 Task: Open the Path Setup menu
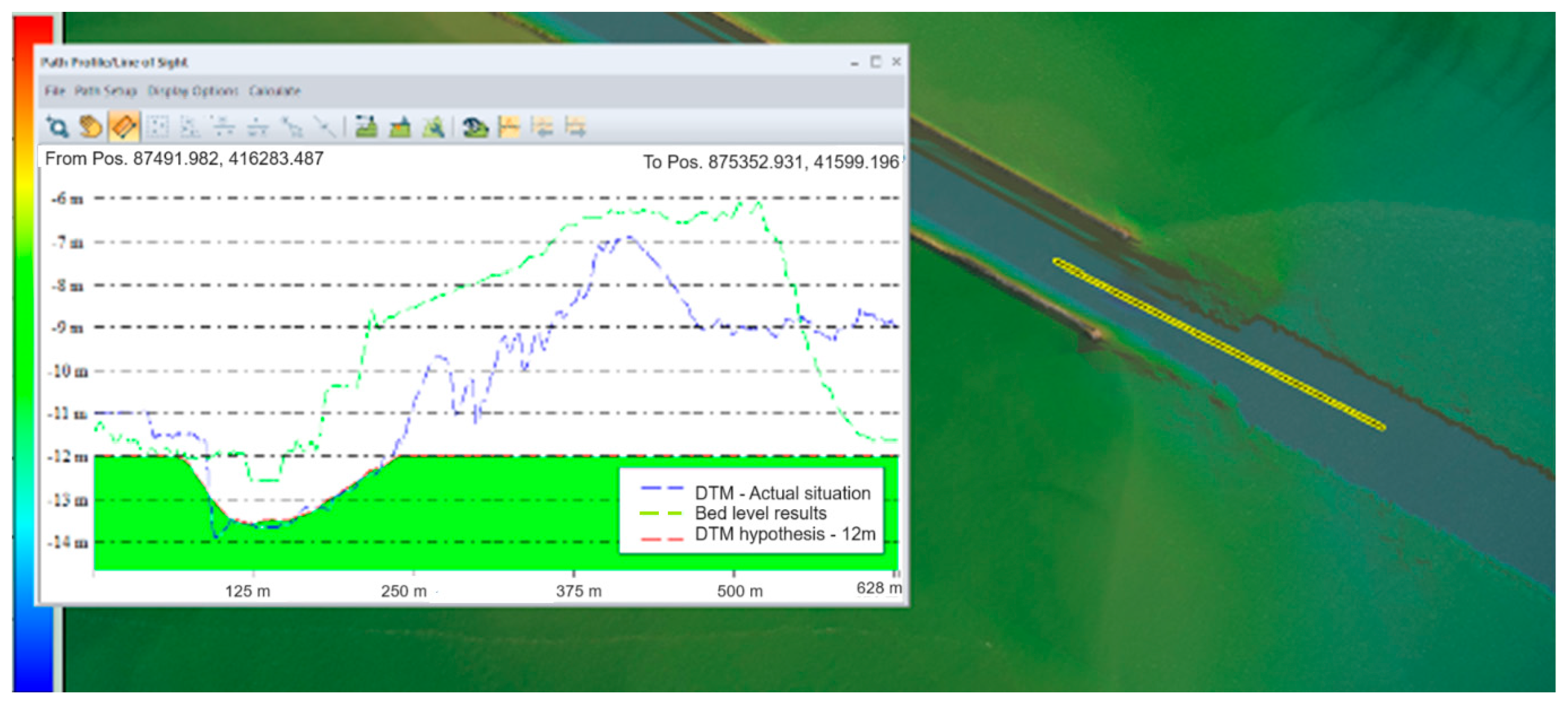pyautogui.click(x=106, y=92)
